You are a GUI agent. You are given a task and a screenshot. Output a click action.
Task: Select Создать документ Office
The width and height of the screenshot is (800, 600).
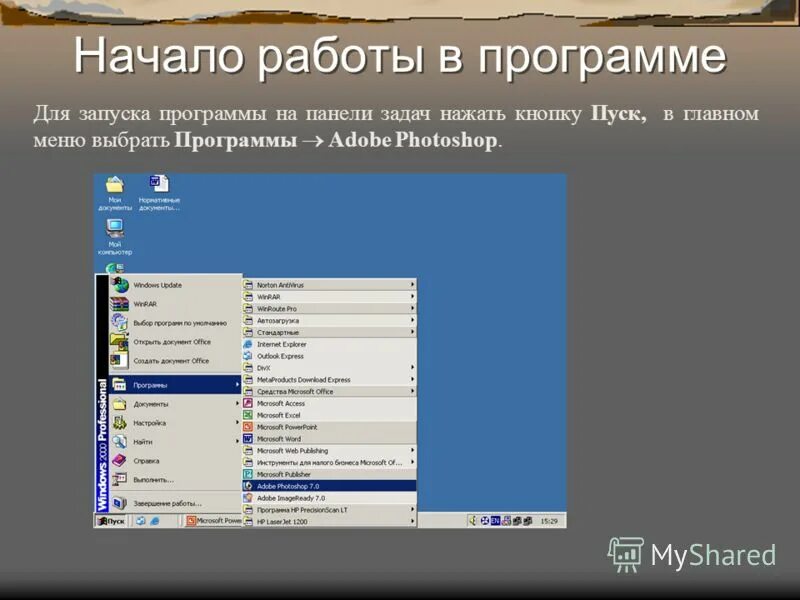tap(176, 361)
